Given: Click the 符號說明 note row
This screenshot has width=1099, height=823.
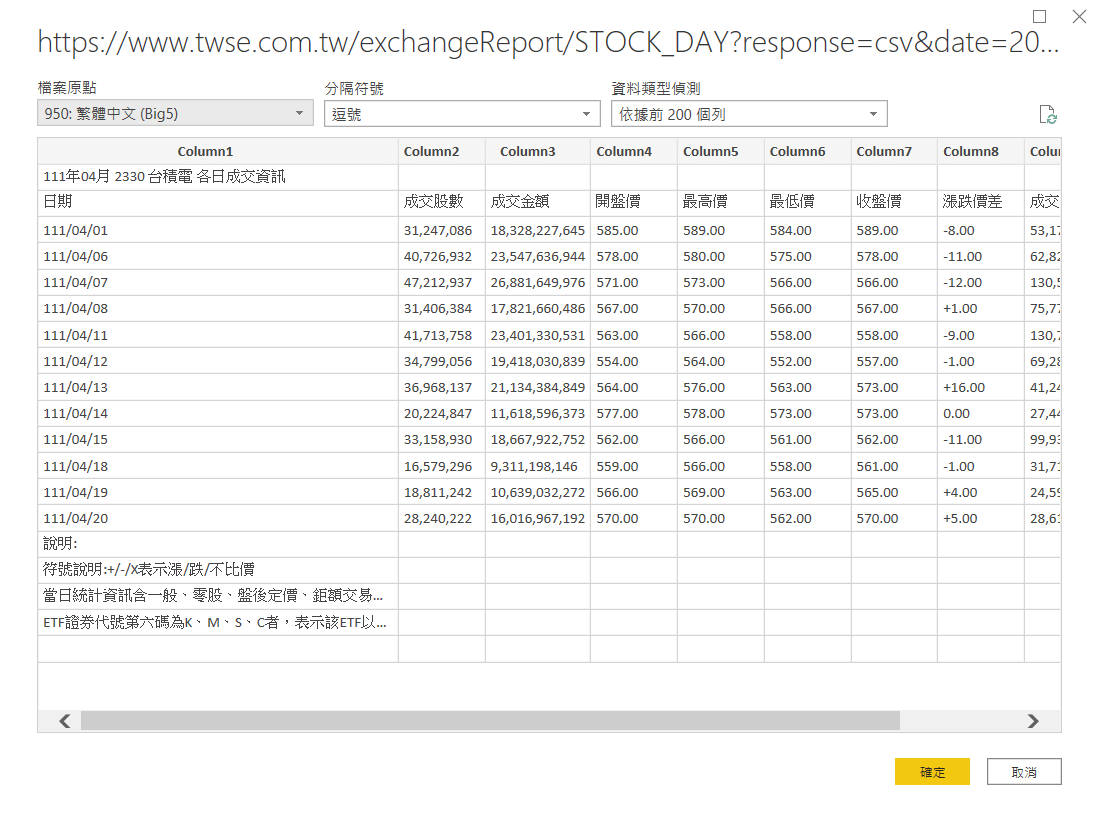Looking at the screenshot, I should coord(150,570).
